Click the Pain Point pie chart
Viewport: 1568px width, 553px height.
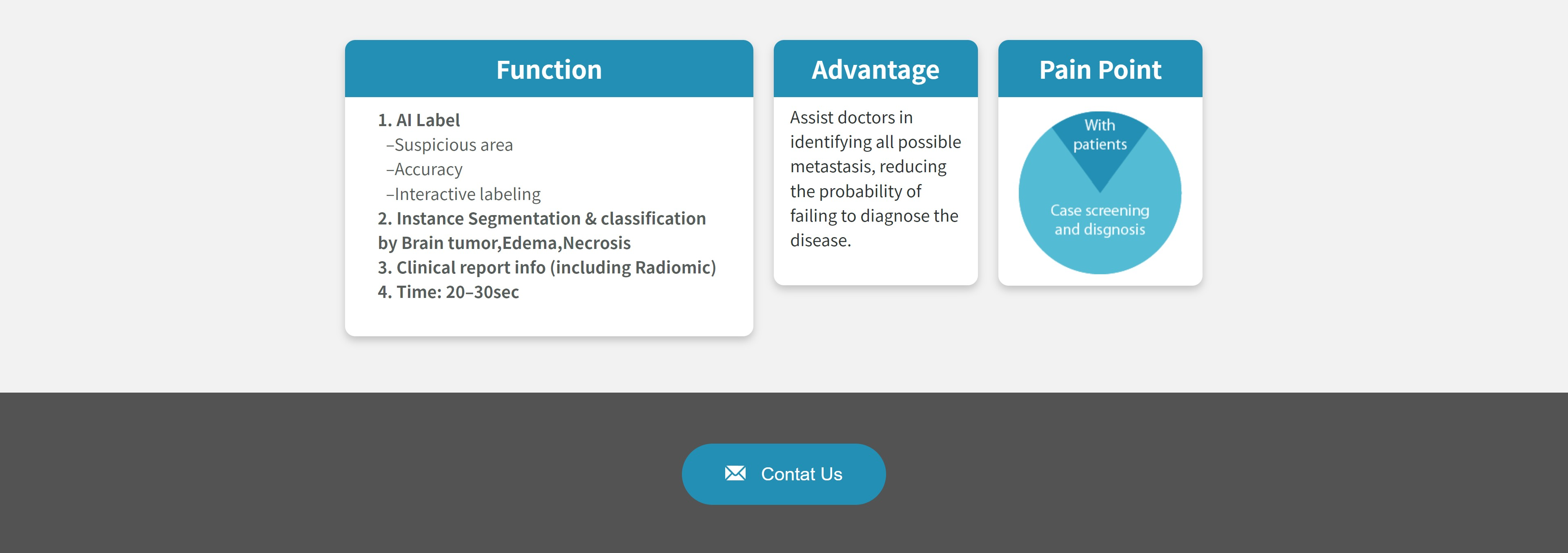coord(1099,192)
